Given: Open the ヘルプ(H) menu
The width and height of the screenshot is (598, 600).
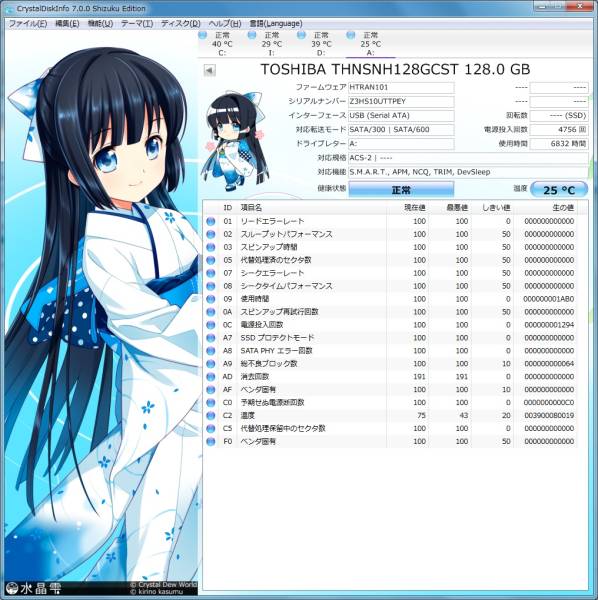Looking at the screenshot, I should pyautogui.click(x=225, y=24).
